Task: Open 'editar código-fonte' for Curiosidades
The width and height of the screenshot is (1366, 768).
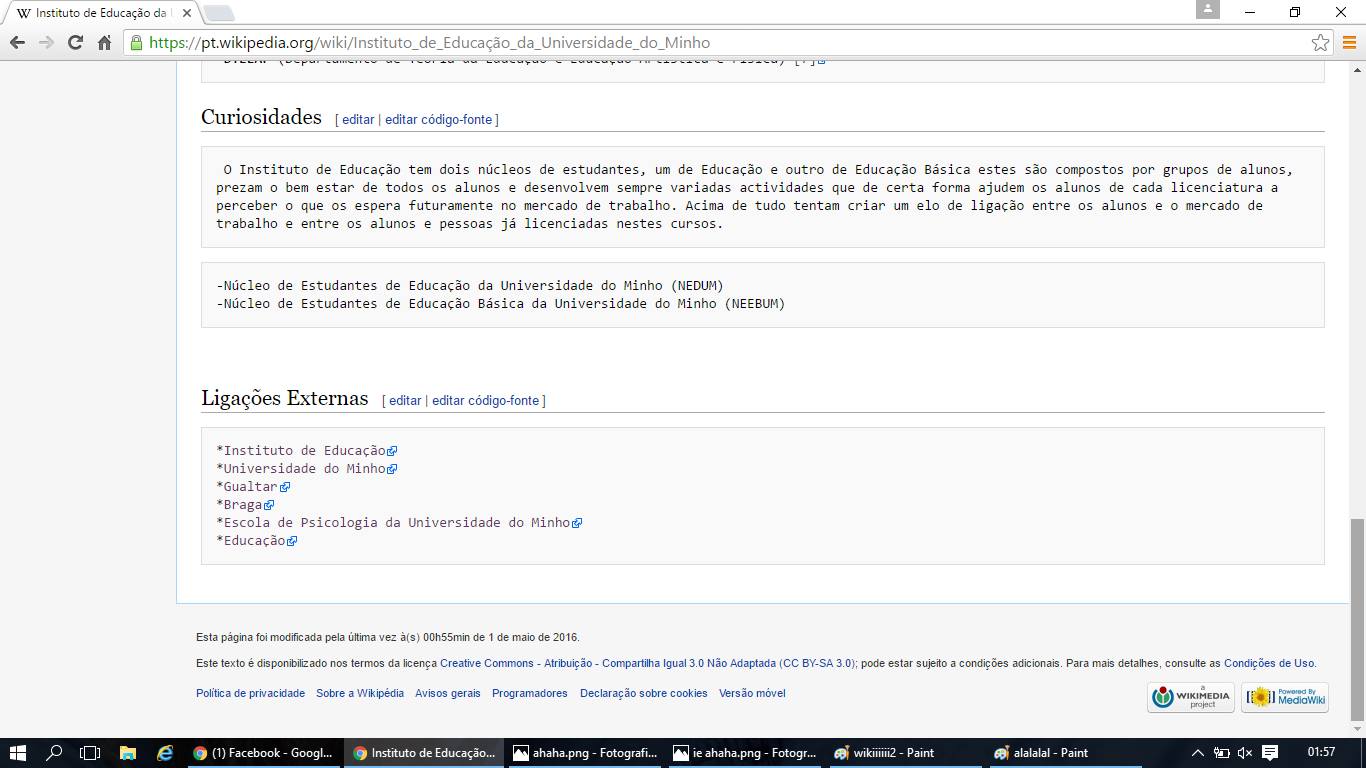Action: coord(439,119)
